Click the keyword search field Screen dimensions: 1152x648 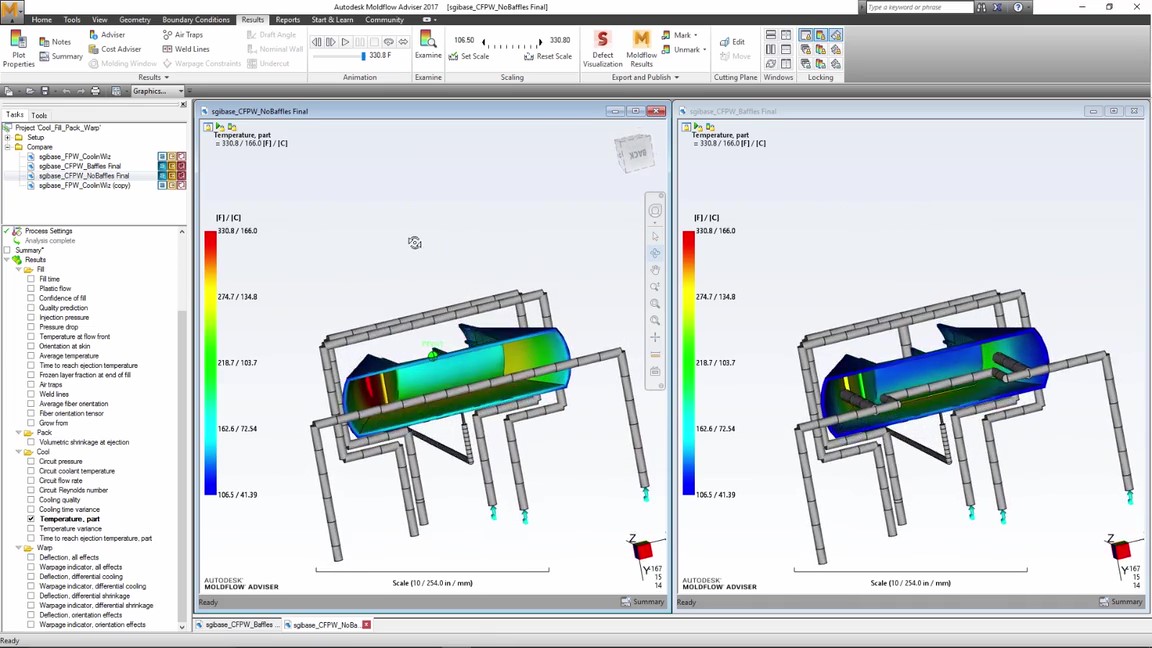(x=918, y=7)
